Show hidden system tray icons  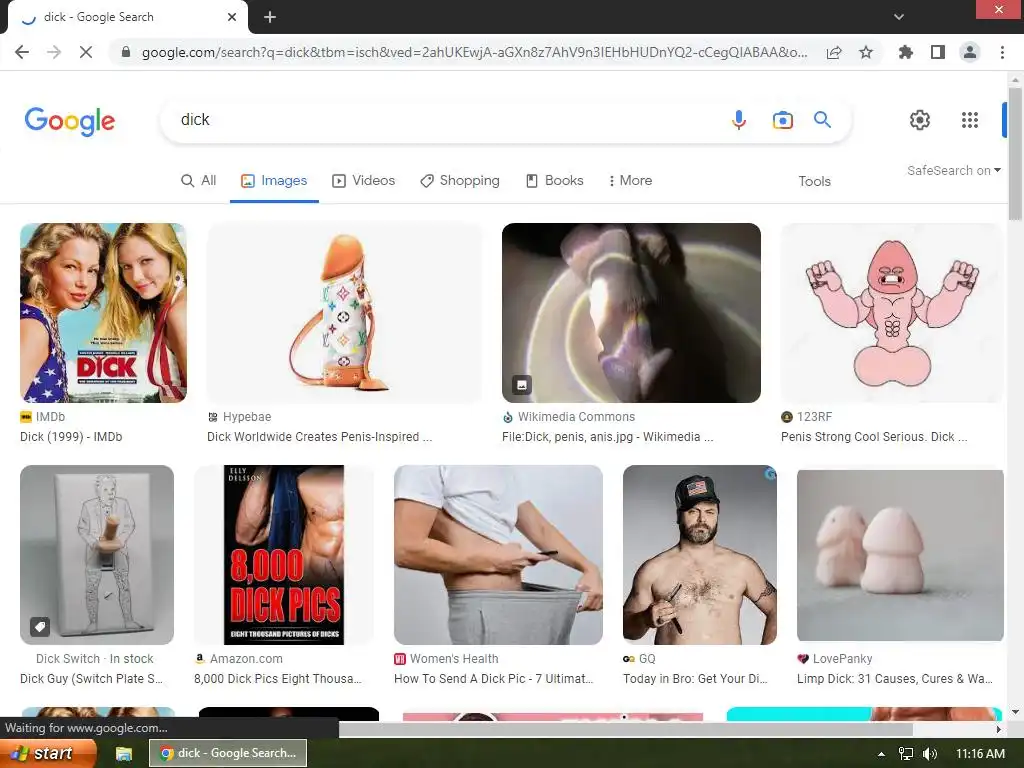click(x=881, y=754)
